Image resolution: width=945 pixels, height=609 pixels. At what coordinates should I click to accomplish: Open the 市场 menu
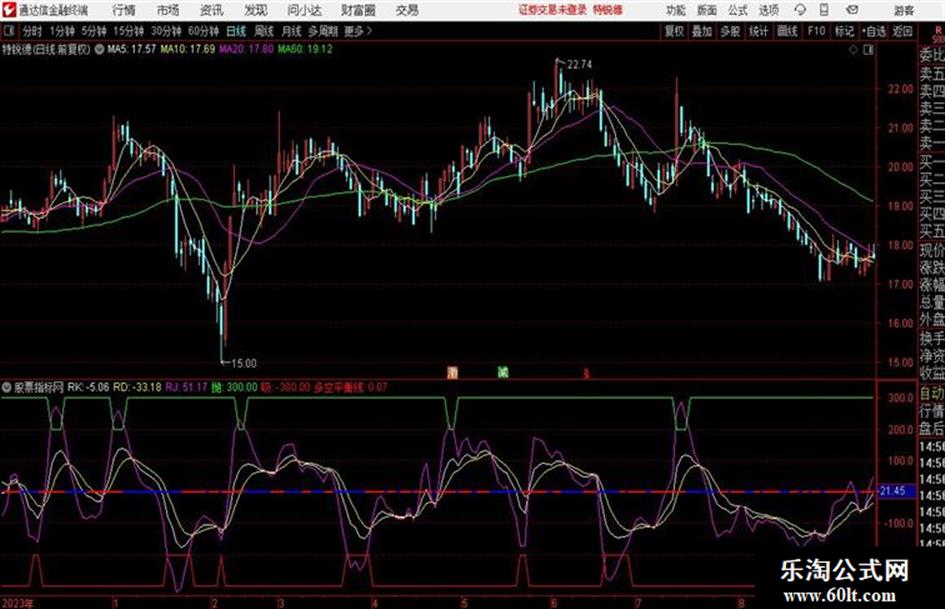click(x=168, y=10)
